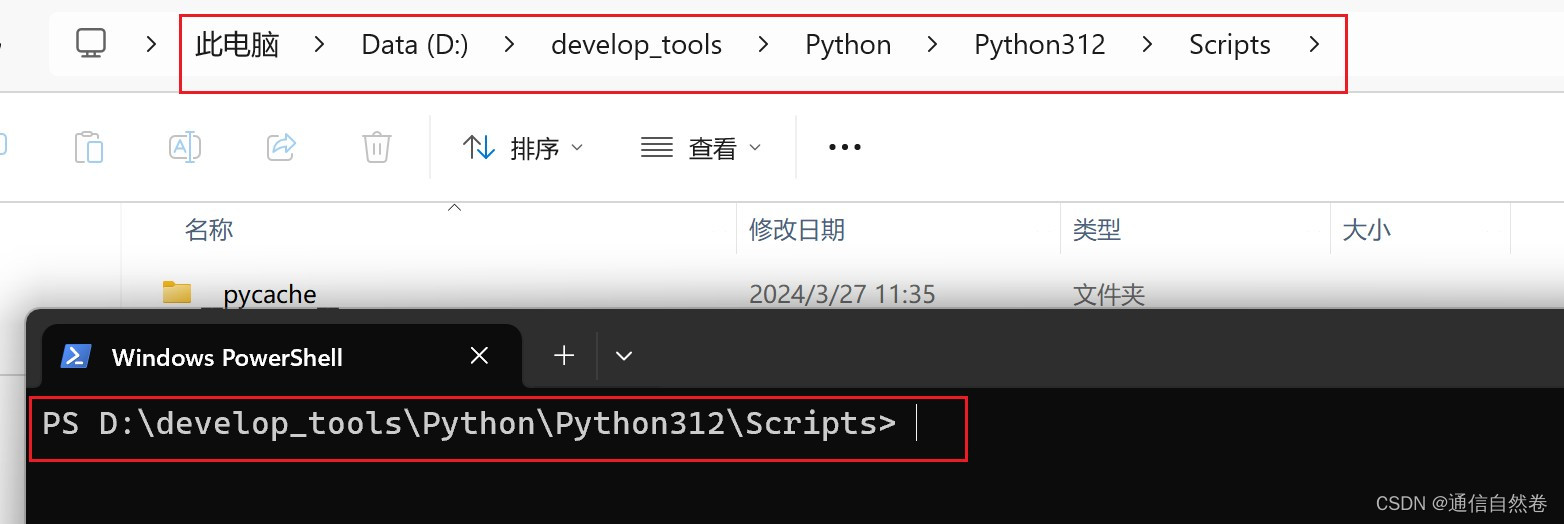Image resolution: width=1564 pixels, height=524 pixels.
Task: Select Python breadcrumb segment
Action: coord(848,44)
